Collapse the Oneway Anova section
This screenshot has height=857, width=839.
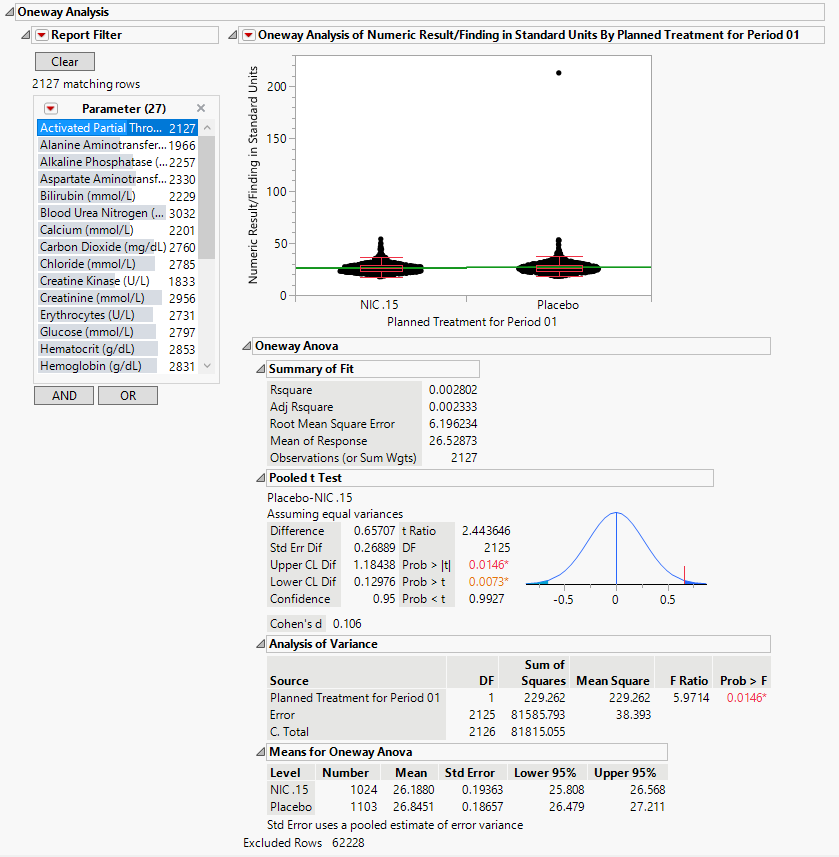pyautogui.click(x=246, y=346)
